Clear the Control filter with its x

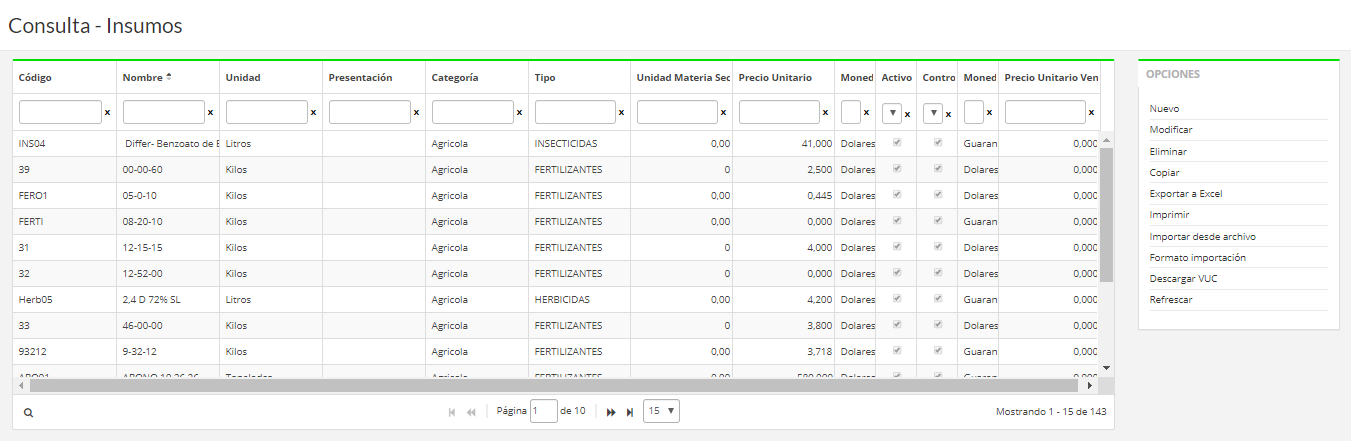pos(948,113)
